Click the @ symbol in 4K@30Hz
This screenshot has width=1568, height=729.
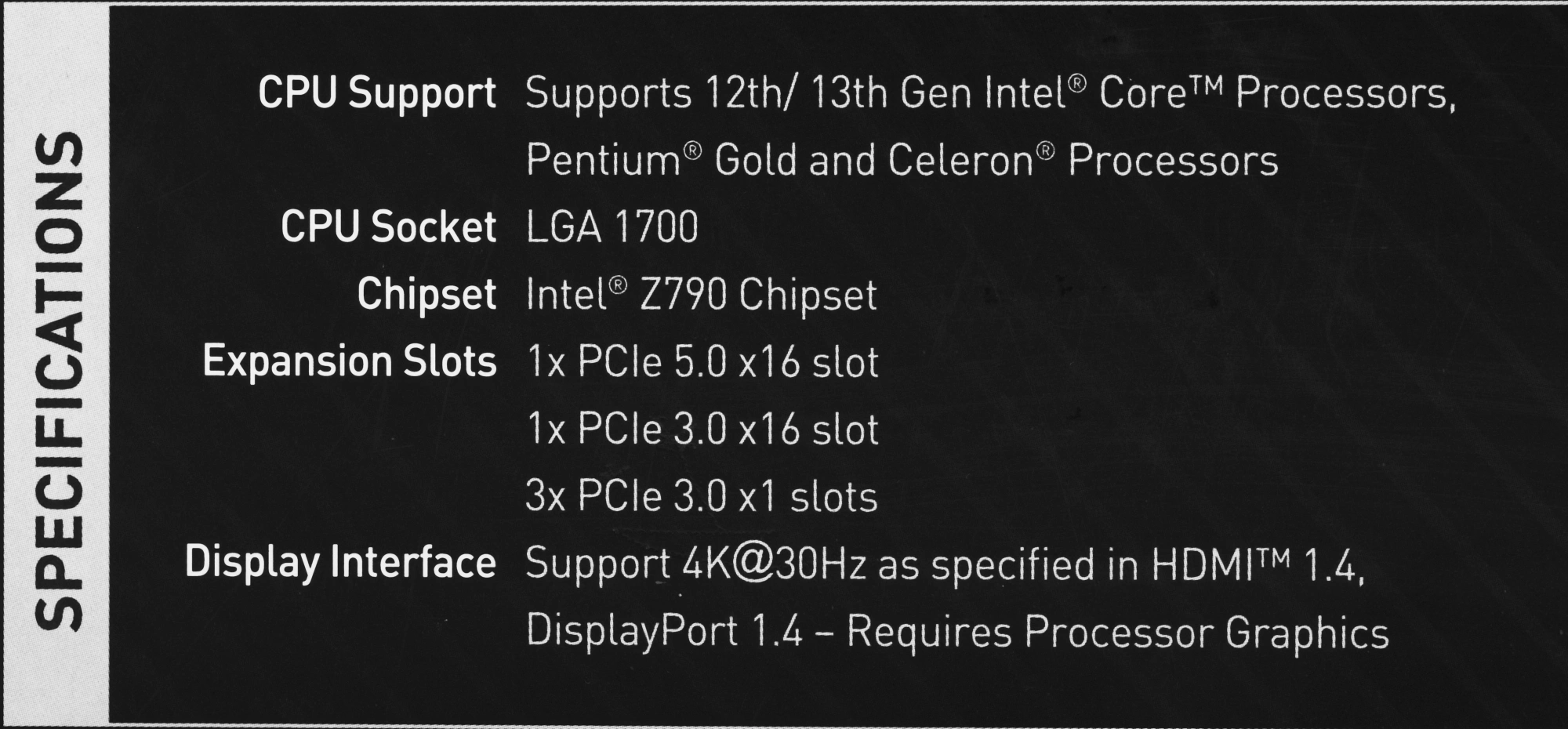pyautogui.click(x=753, y=565)
